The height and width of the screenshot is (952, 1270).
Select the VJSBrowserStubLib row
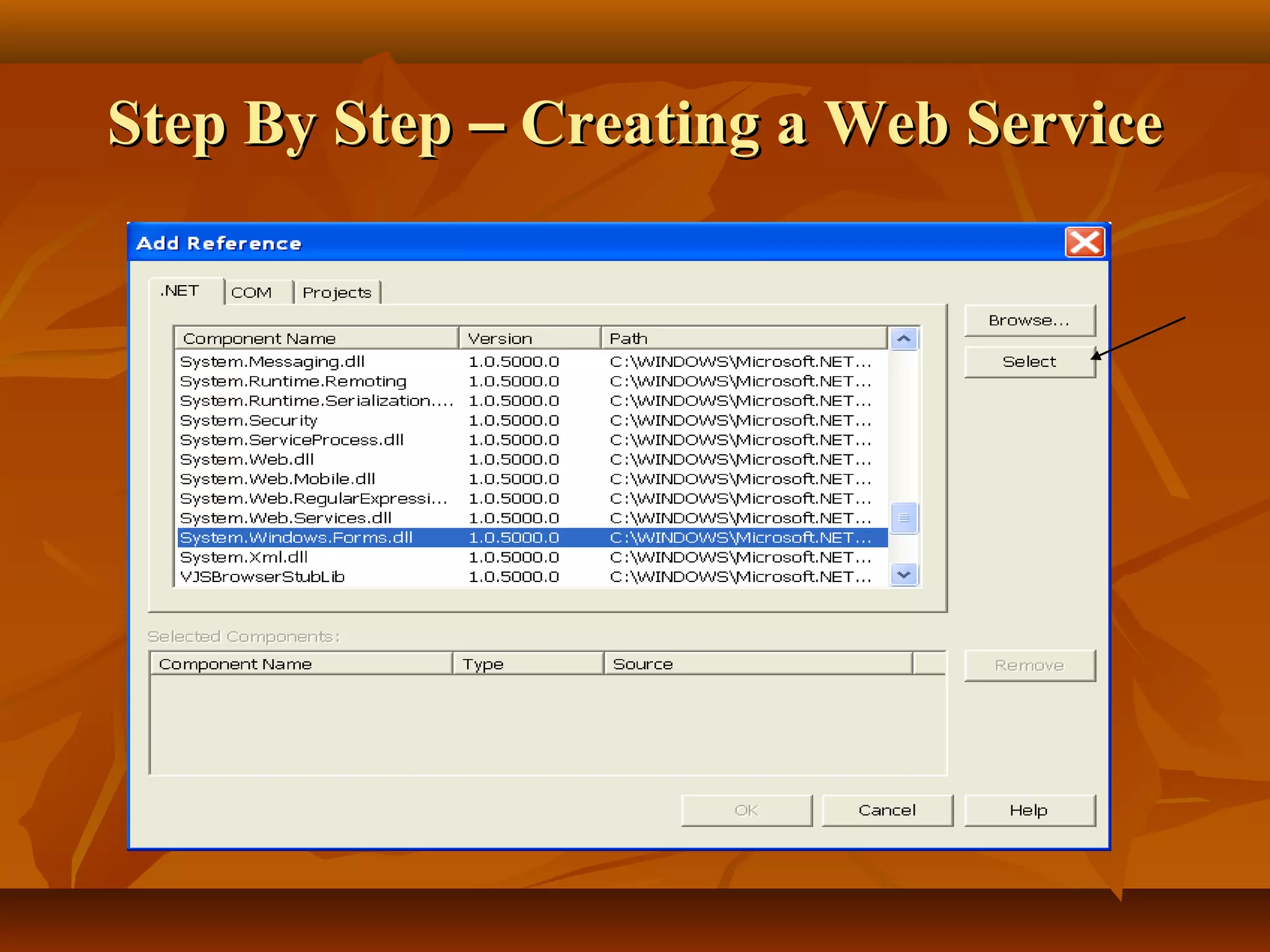[533, 576]
